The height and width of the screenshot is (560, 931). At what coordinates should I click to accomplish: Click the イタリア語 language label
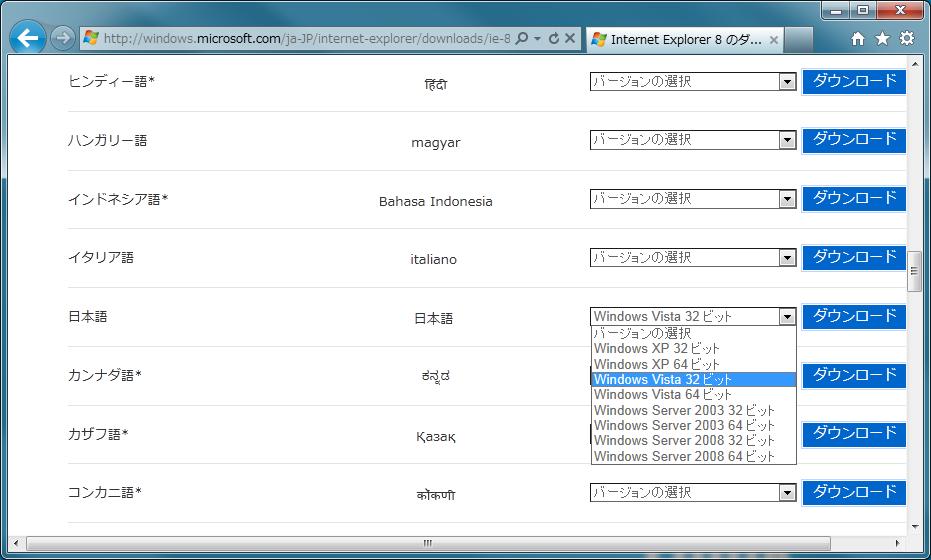click(101, 258)
